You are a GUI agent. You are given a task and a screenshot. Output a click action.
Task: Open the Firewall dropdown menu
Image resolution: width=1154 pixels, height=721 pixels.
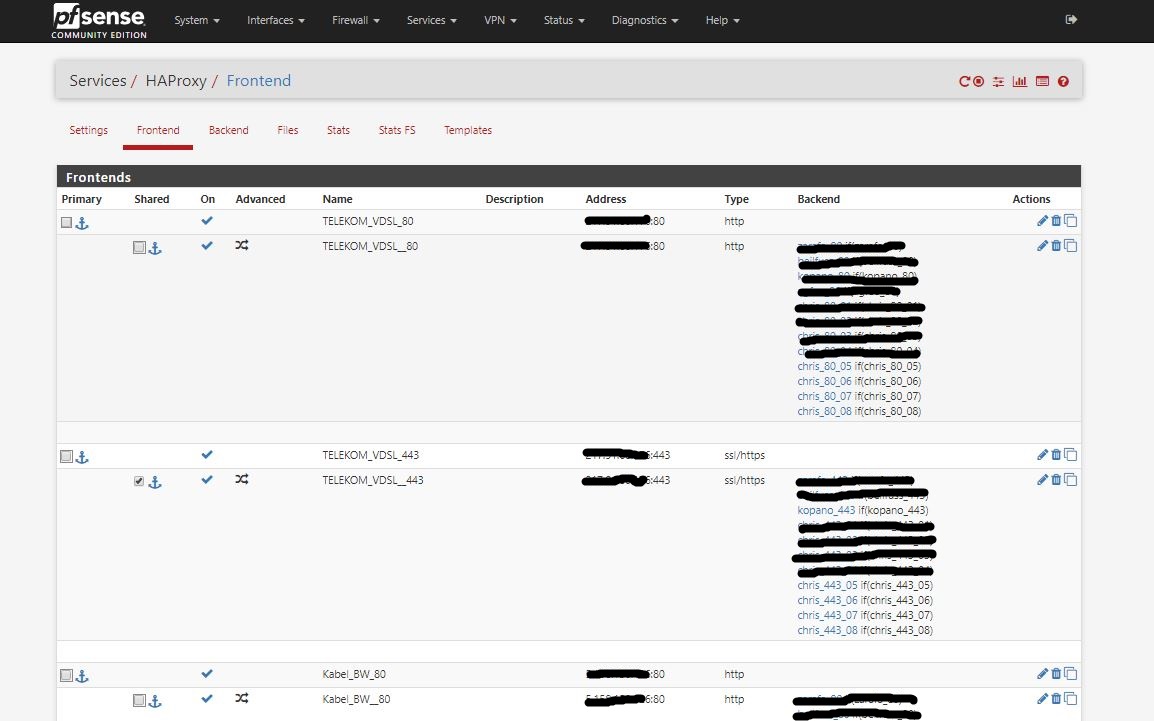click(355, 20)
